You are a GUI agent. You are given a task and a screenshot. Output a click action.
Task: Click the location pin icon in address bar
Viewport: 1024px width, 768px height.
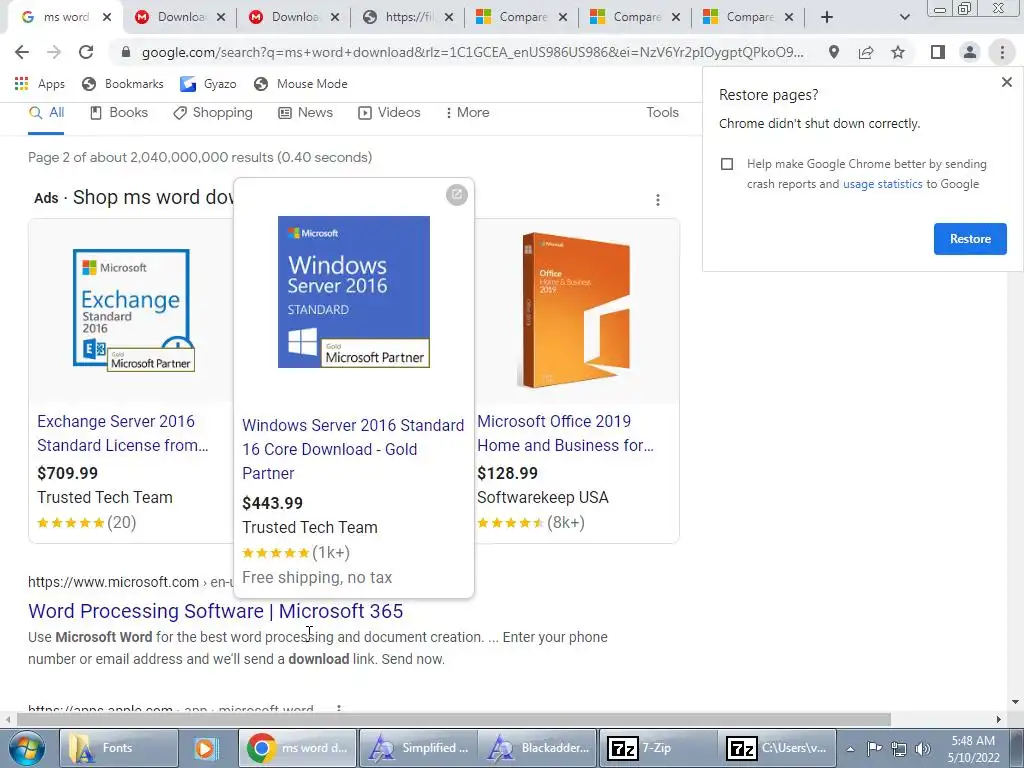(834, 52)
